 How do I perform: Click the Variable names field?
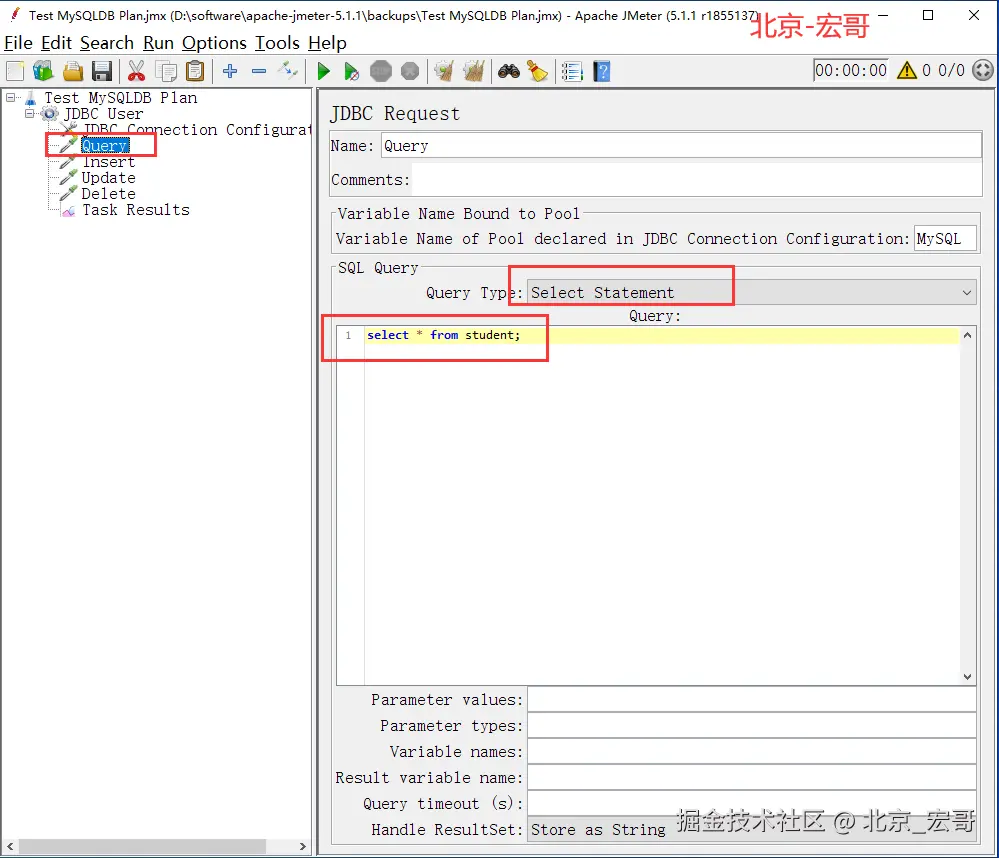coord(752,752)
